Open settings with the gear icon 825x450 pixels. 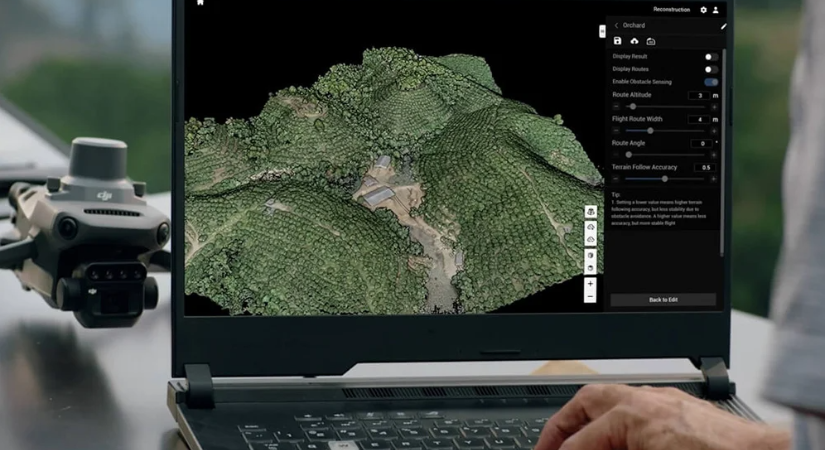pos(703,10)
